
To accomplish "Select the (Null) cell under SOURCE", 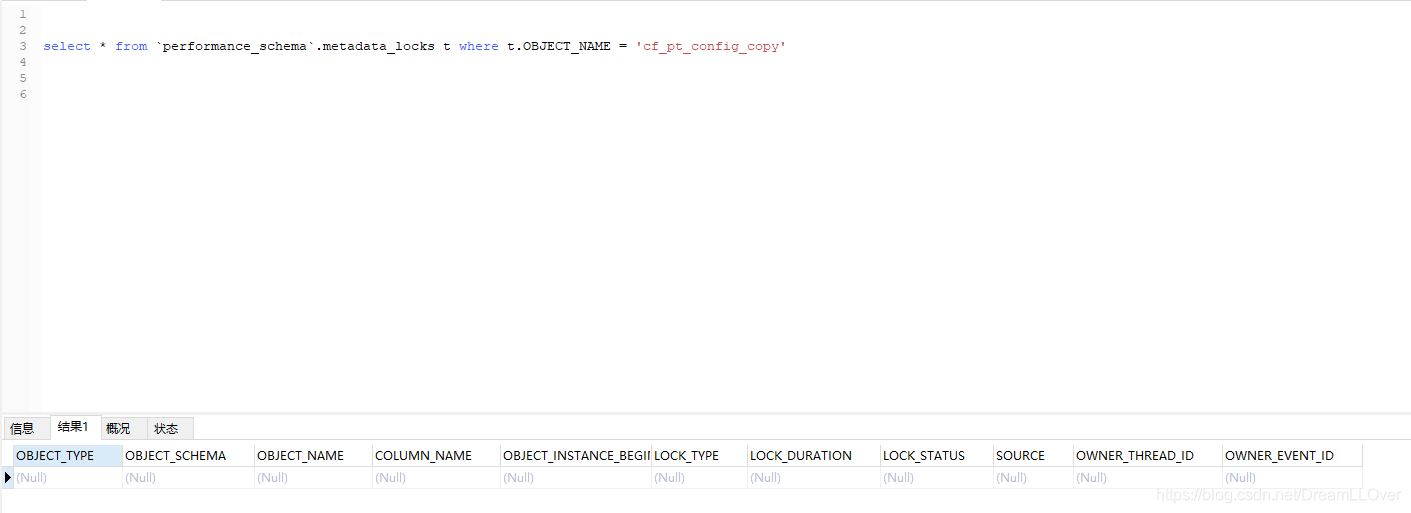I will (1033, 477).
